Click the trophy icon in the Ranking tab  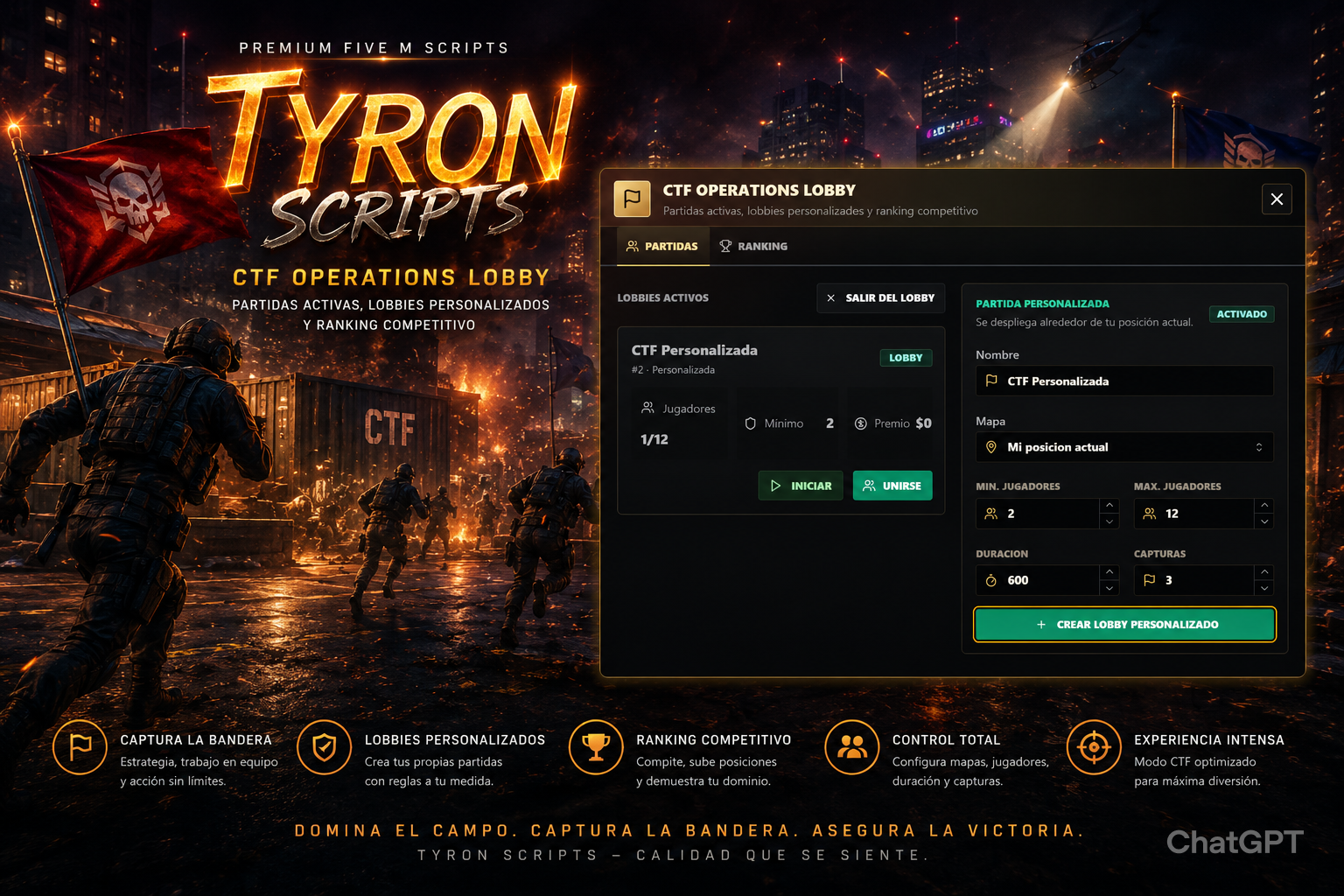pyautogui.click(x=725, y=247)
